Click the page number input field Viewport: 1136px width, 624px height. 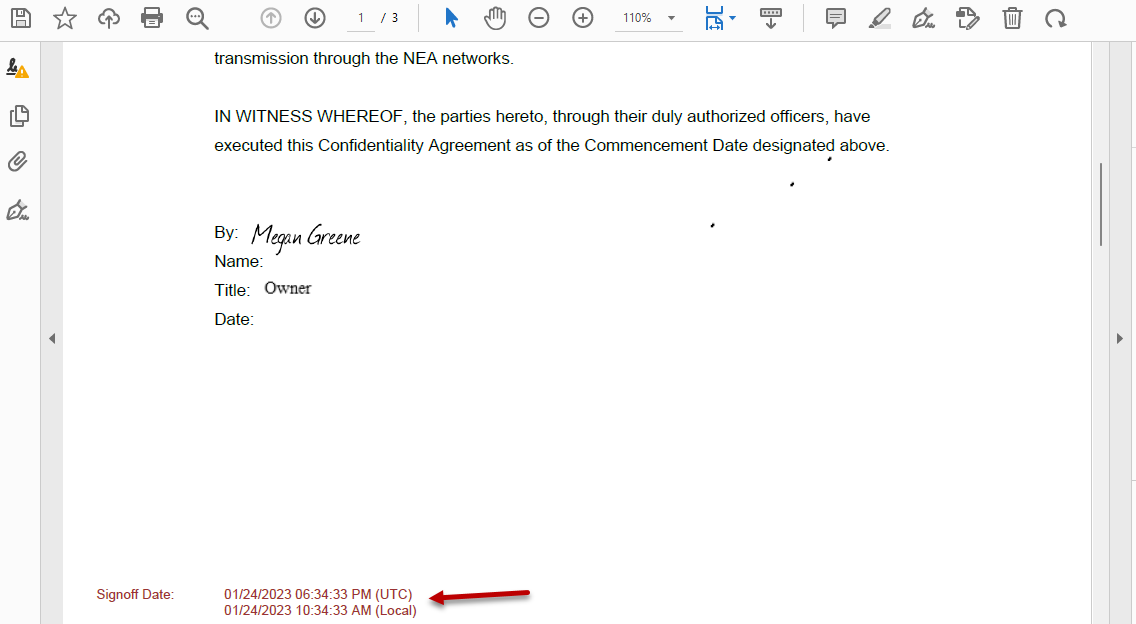(360, 18)
